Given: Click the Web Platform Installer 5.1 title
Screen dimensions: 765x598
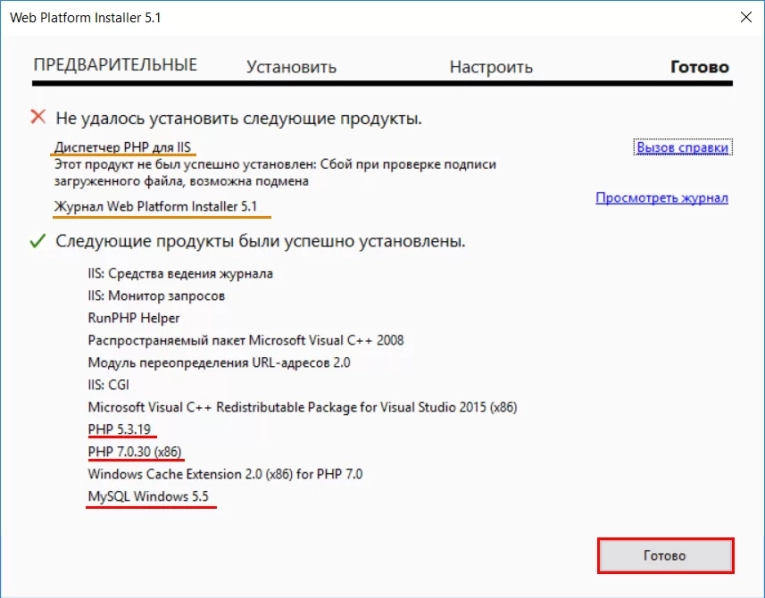Looking at the screenshot, I should coord(85,18).
